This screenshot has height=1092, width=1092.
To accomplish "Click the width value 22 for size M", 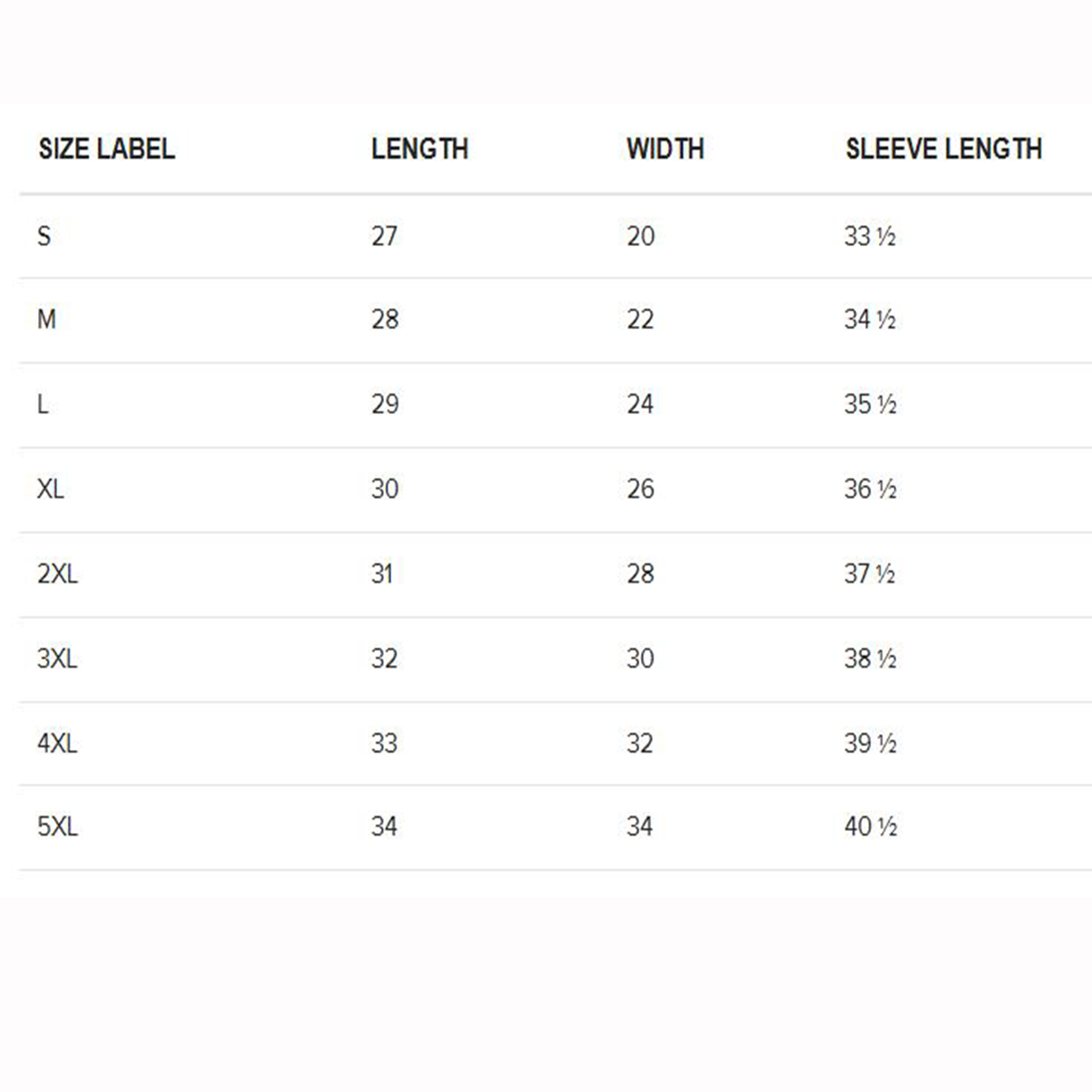I will coord(640,319).
